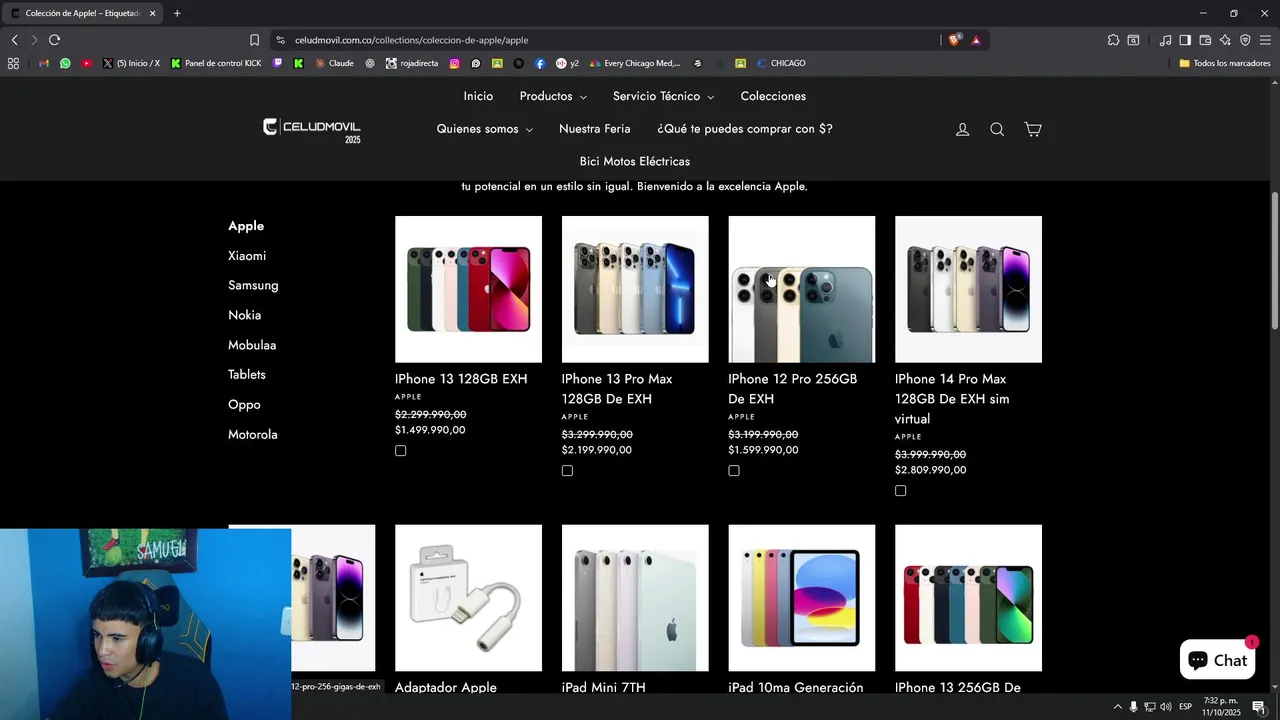Expand the Productos dropdown menu
Viewport: 1280px width, 720px height.
tap(553, 96)
